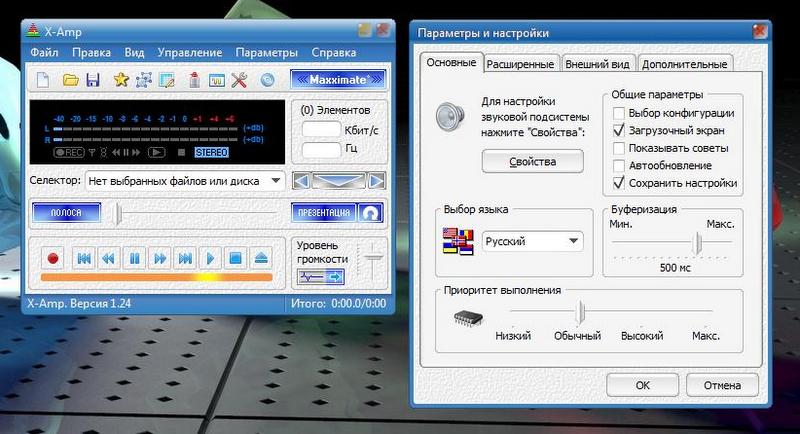Switch to the Внешний вид tab
This screenshot has height=434, width=800.
pyautogui.click(x=597, y=64)
